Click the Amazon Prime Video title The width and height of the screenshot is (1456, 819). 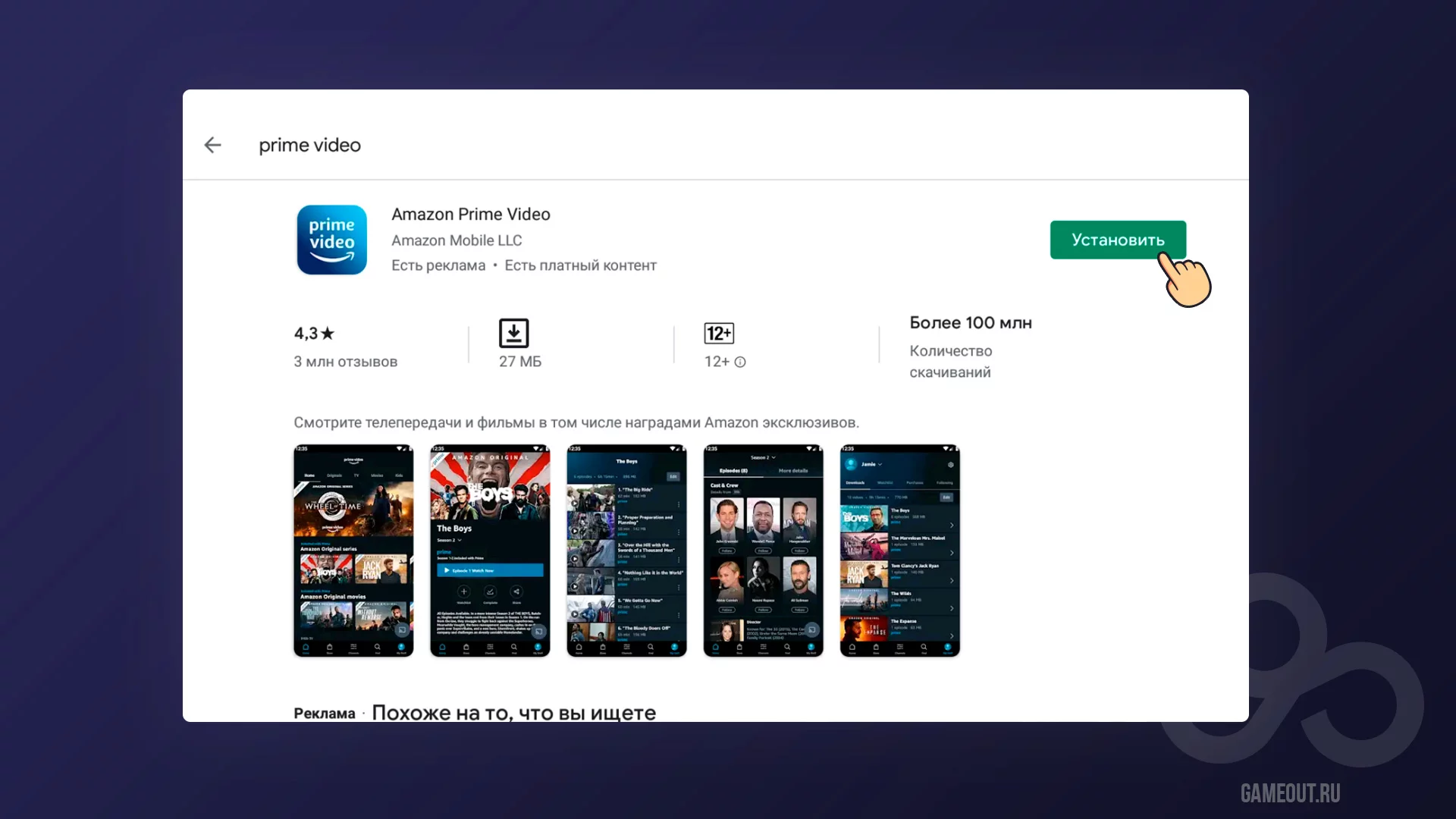point(470,215)
